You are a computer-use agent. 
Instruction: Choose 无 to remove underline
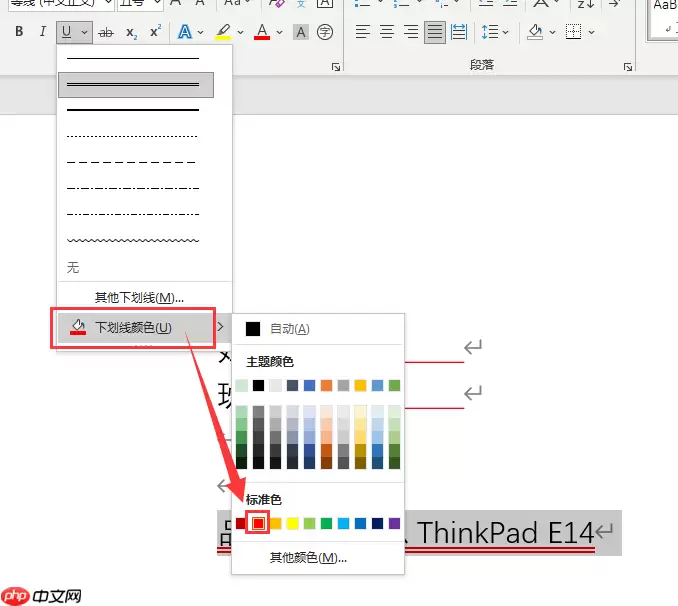pos(136,267)
